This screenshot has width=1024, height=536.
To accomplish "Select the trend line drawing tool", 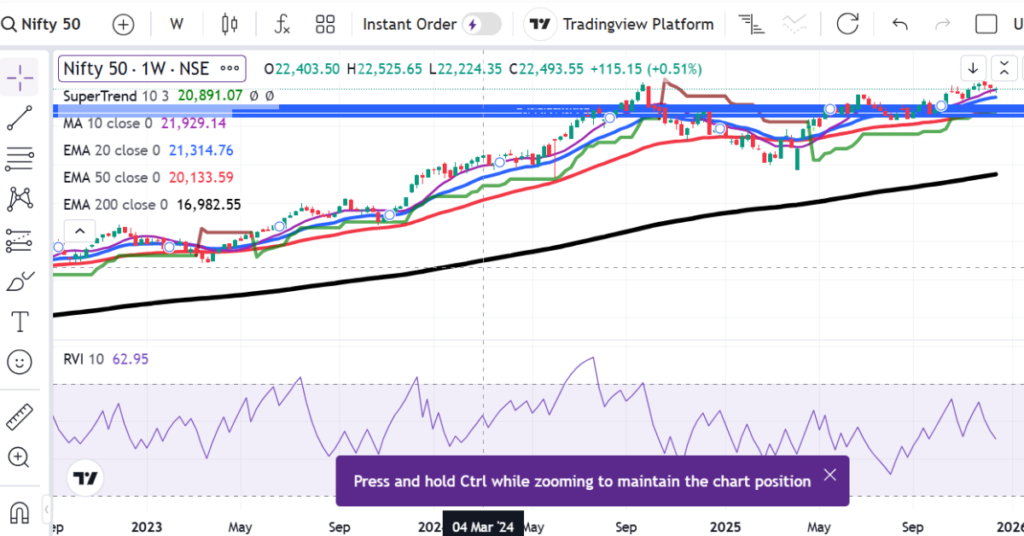I will pos(20,118).
